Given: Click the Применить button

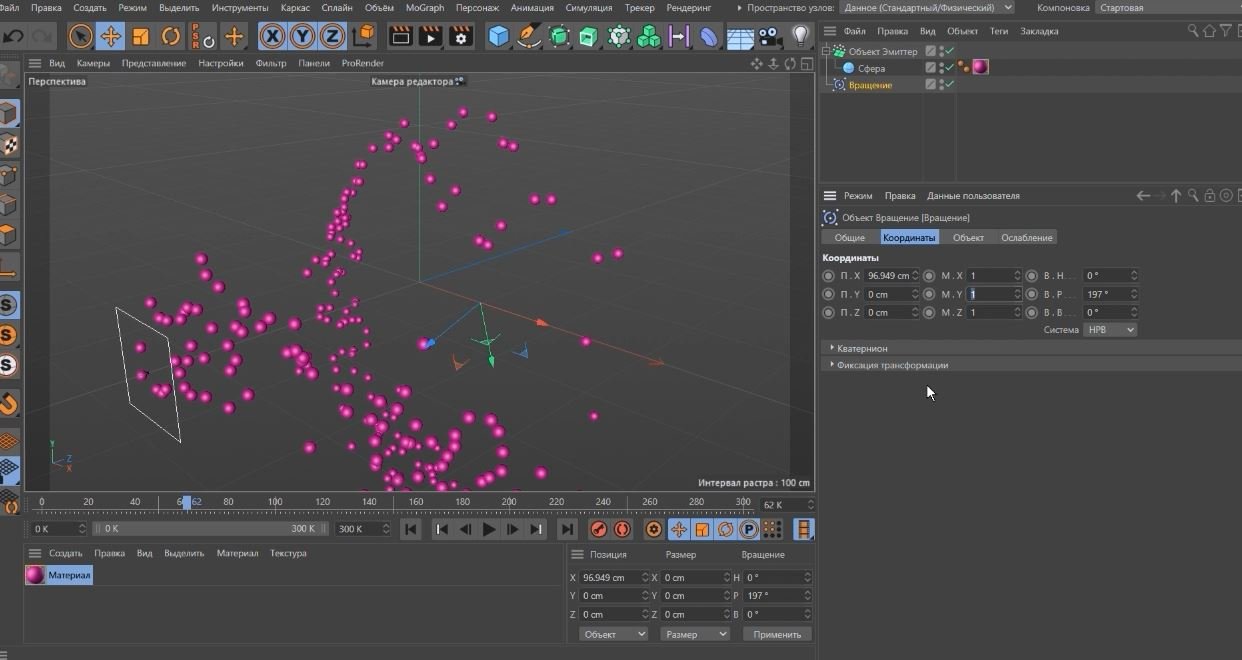Looking at the screenshot, I should 777,634.
